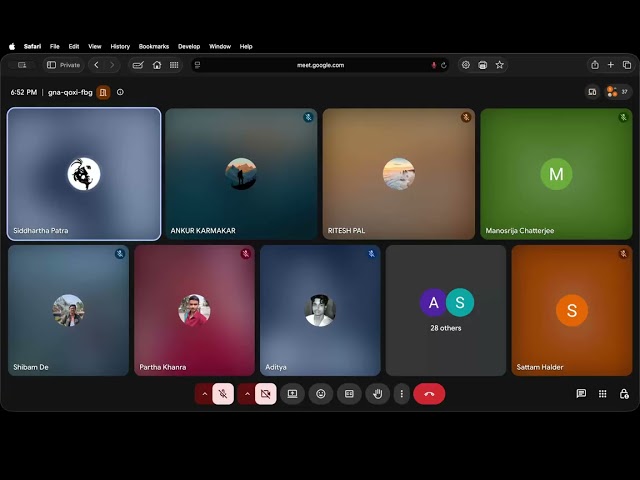The image size is (640, 480).
Task: Click Shibam De's muted mic indicator
Action: [x=120, y=254]
